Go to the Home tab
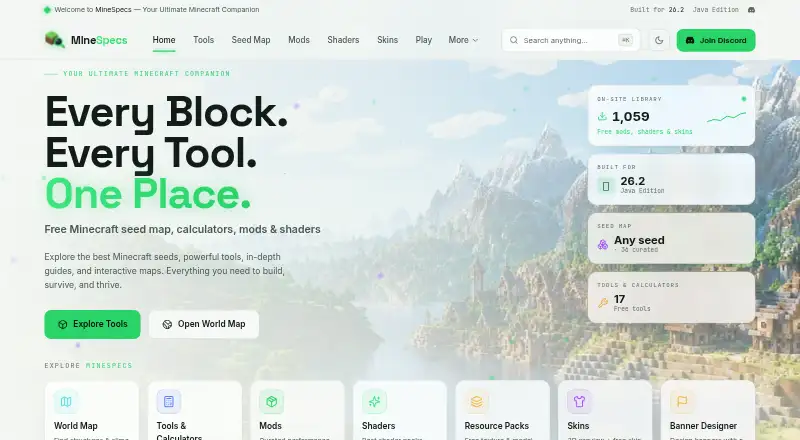Image resolution: width=800 pixels, height=440 pixels. (x=164, y=40)
